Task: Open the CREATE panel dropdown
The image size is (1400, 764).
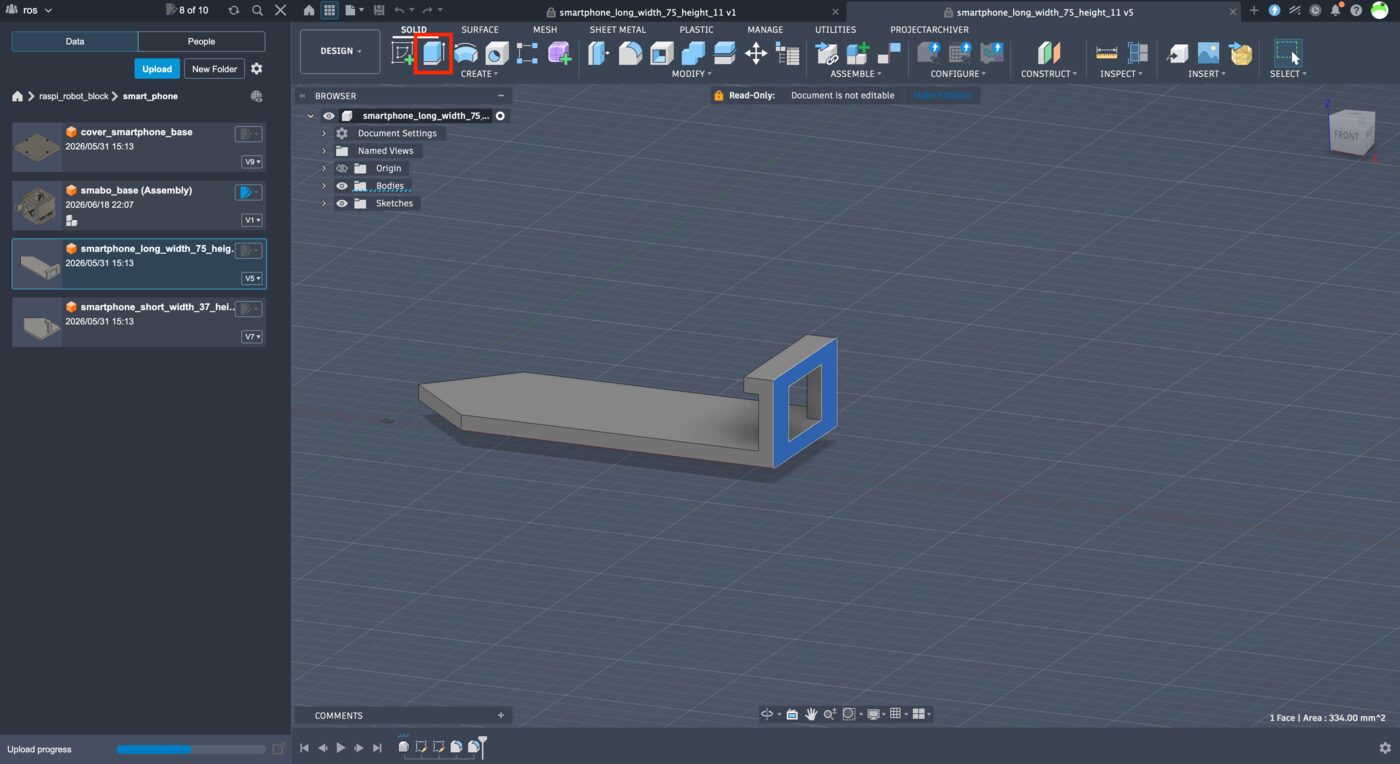Action: coord(479,74)
